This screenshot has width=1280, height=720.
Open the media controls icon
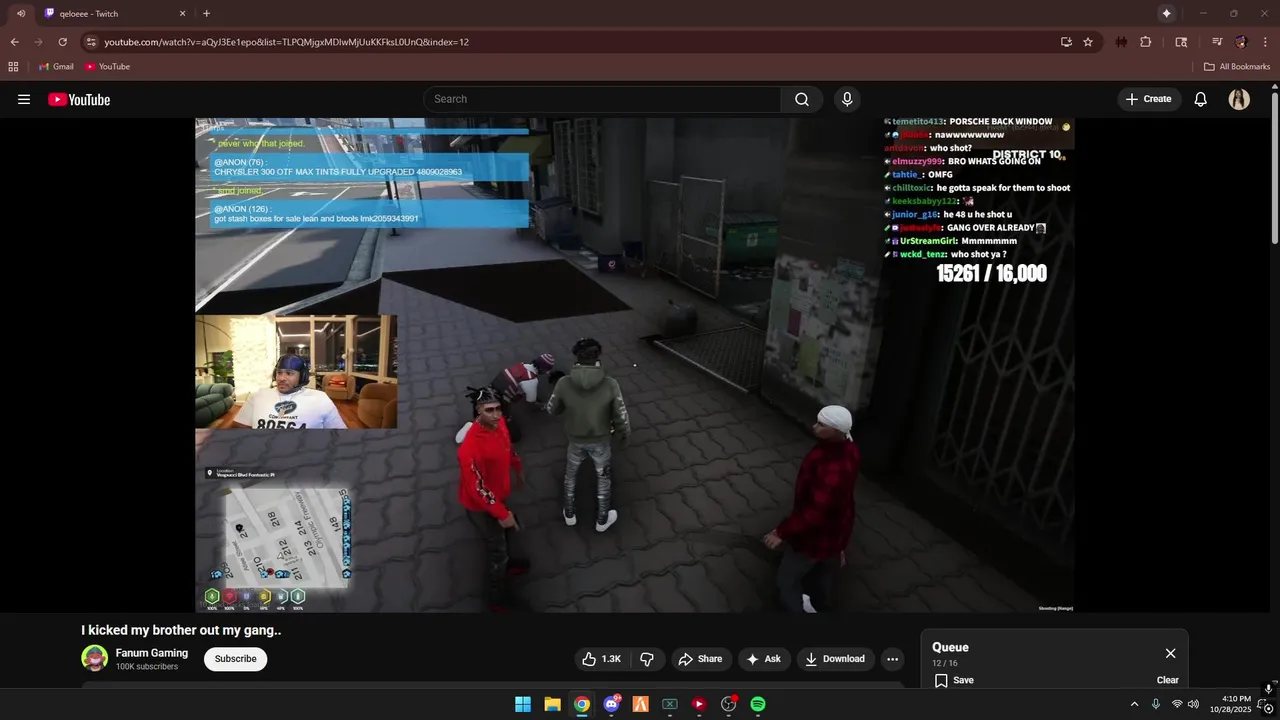1217,42
